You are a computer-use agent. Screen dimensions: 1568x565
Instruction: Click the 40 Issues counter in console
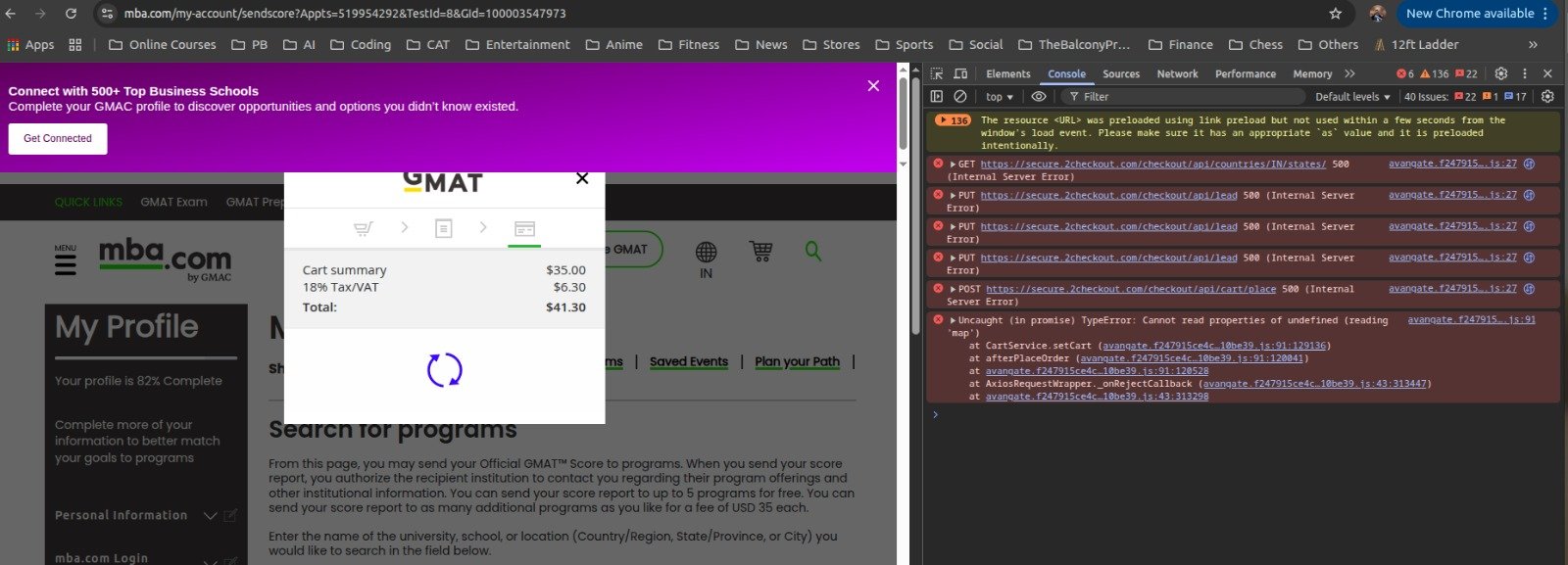(x=1465, y=97)
